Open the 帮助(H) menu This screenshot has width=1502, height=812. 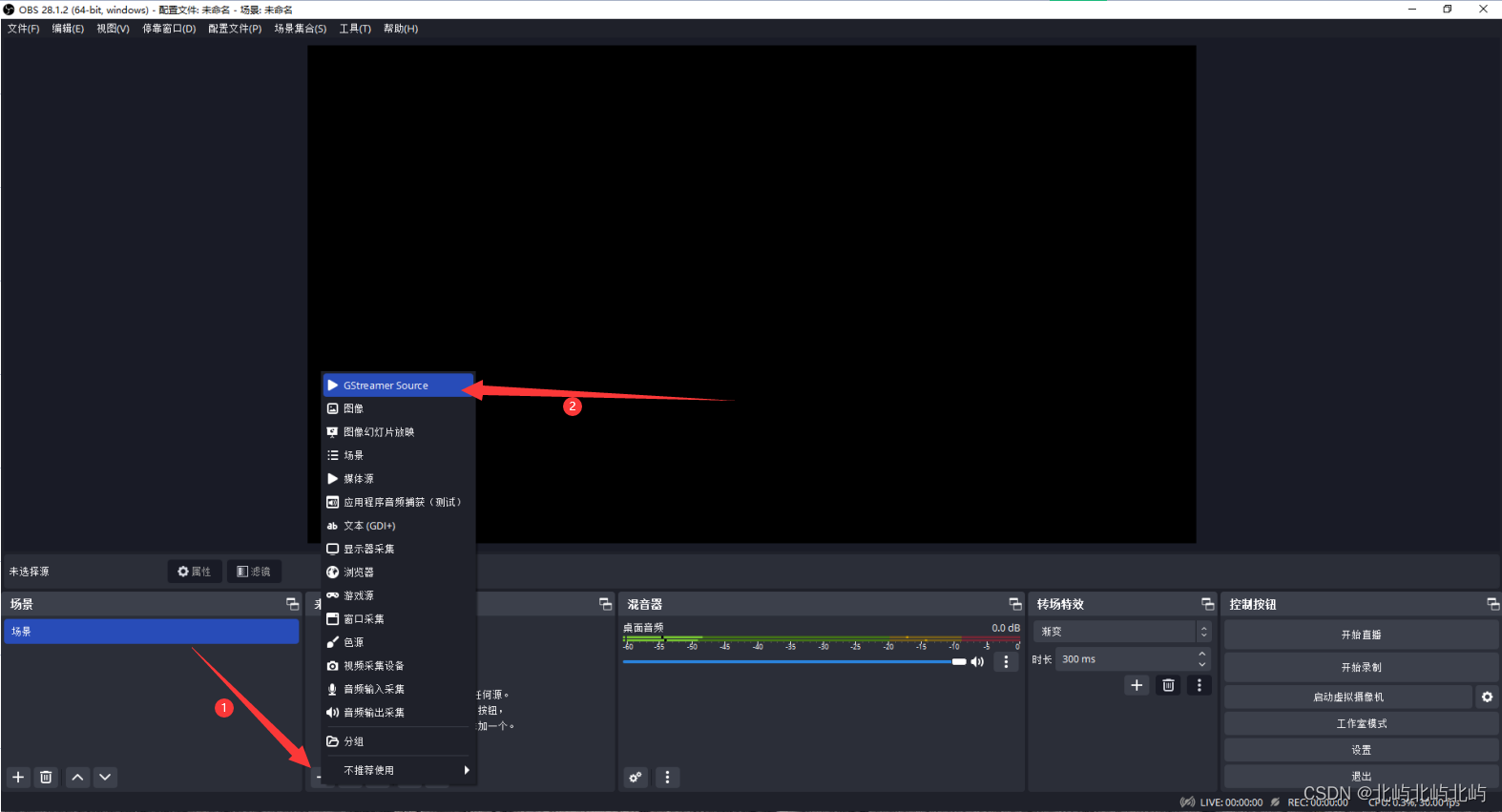pos(401,29)
